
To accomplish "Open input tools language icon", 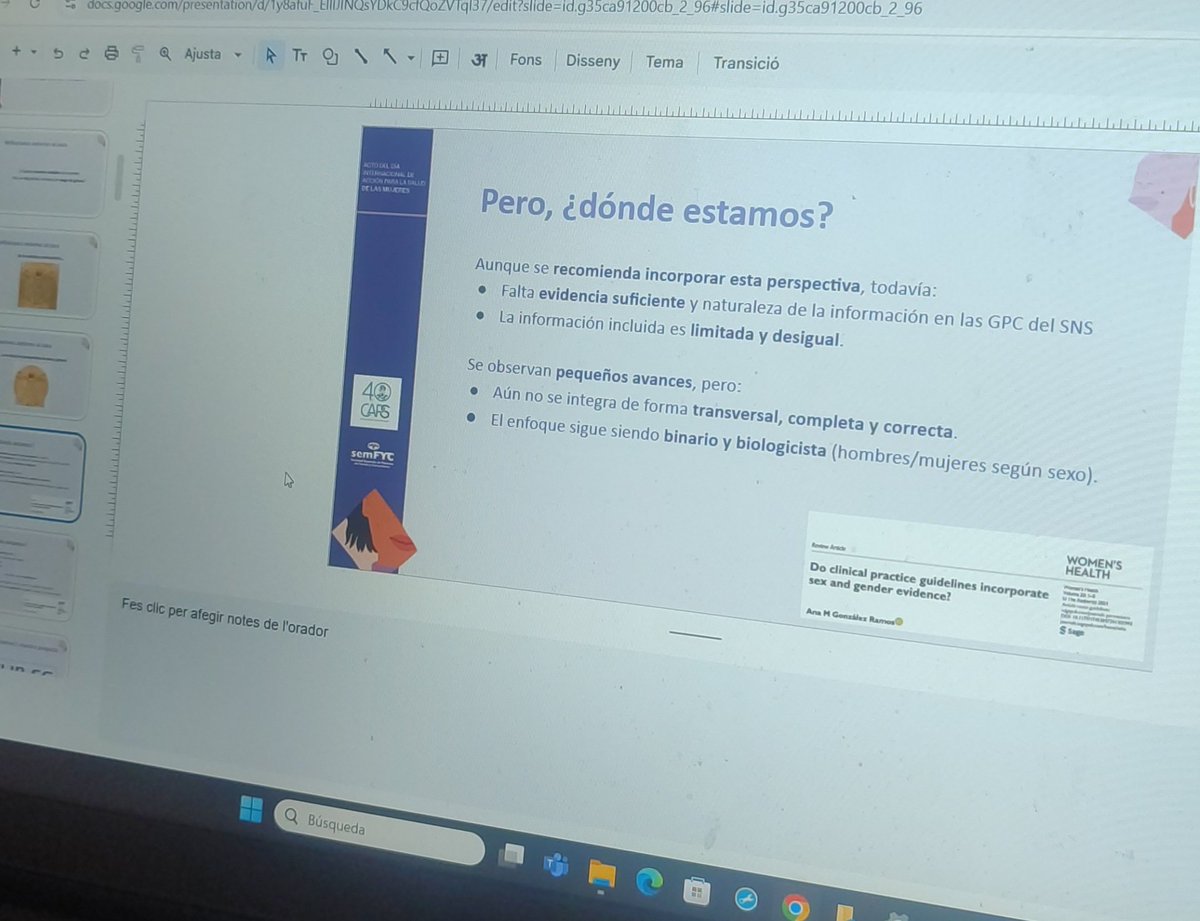I will (479, 60).
